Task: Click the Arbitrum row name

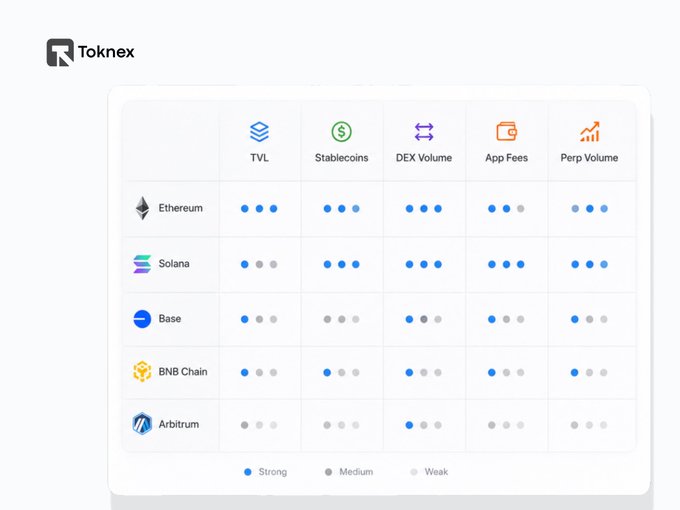Action: (x=179, y=424)
